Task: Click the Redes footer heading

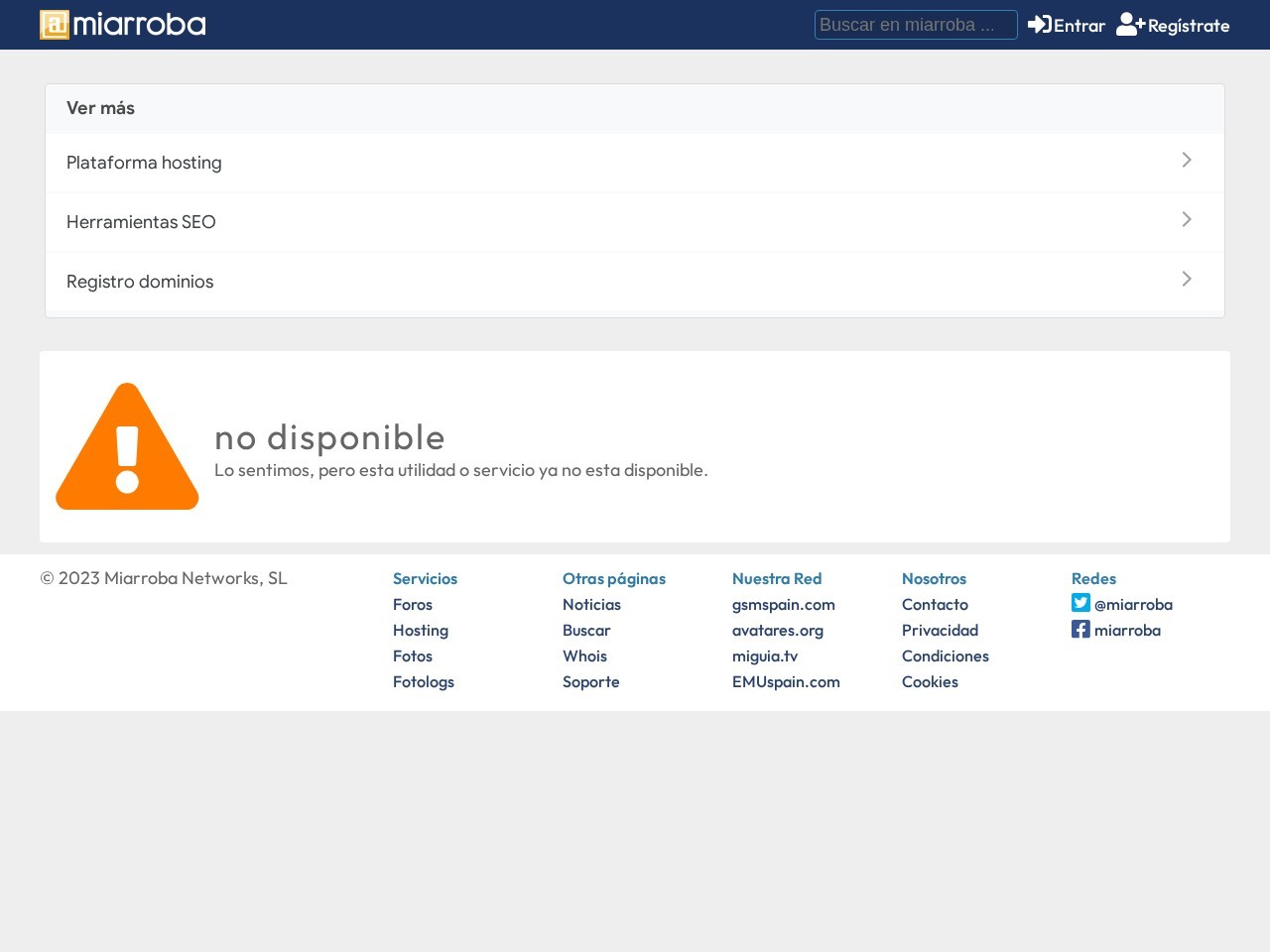Action: pos(1093,578)
